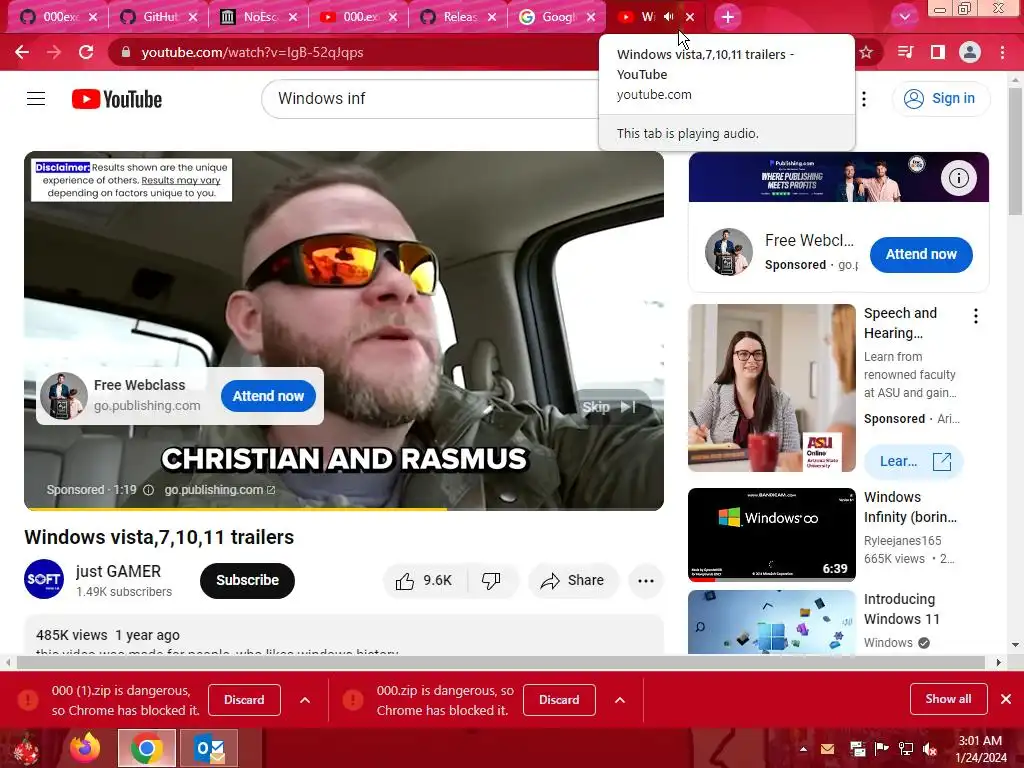Click the Sign in button
The width and height of the screenshot is (1024, 768).
coord(940,99)
